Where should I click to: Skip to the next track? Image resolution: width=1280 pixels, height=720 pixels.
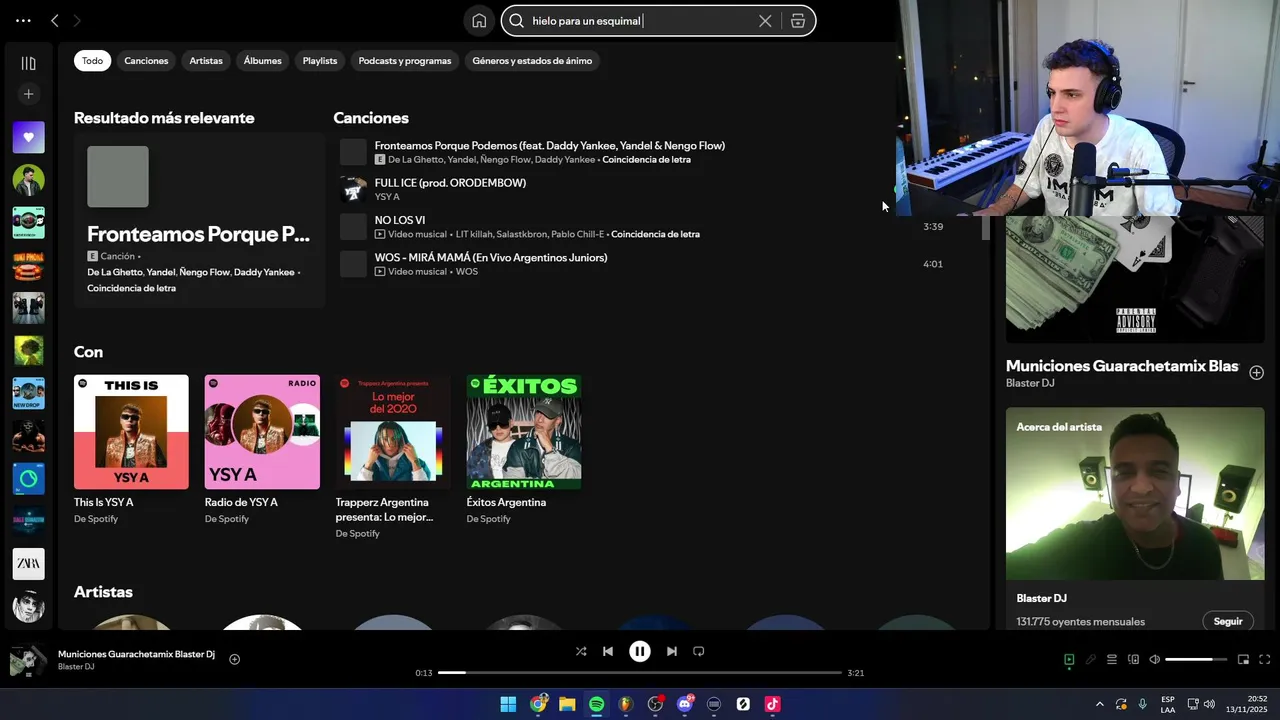coord(672,651)
